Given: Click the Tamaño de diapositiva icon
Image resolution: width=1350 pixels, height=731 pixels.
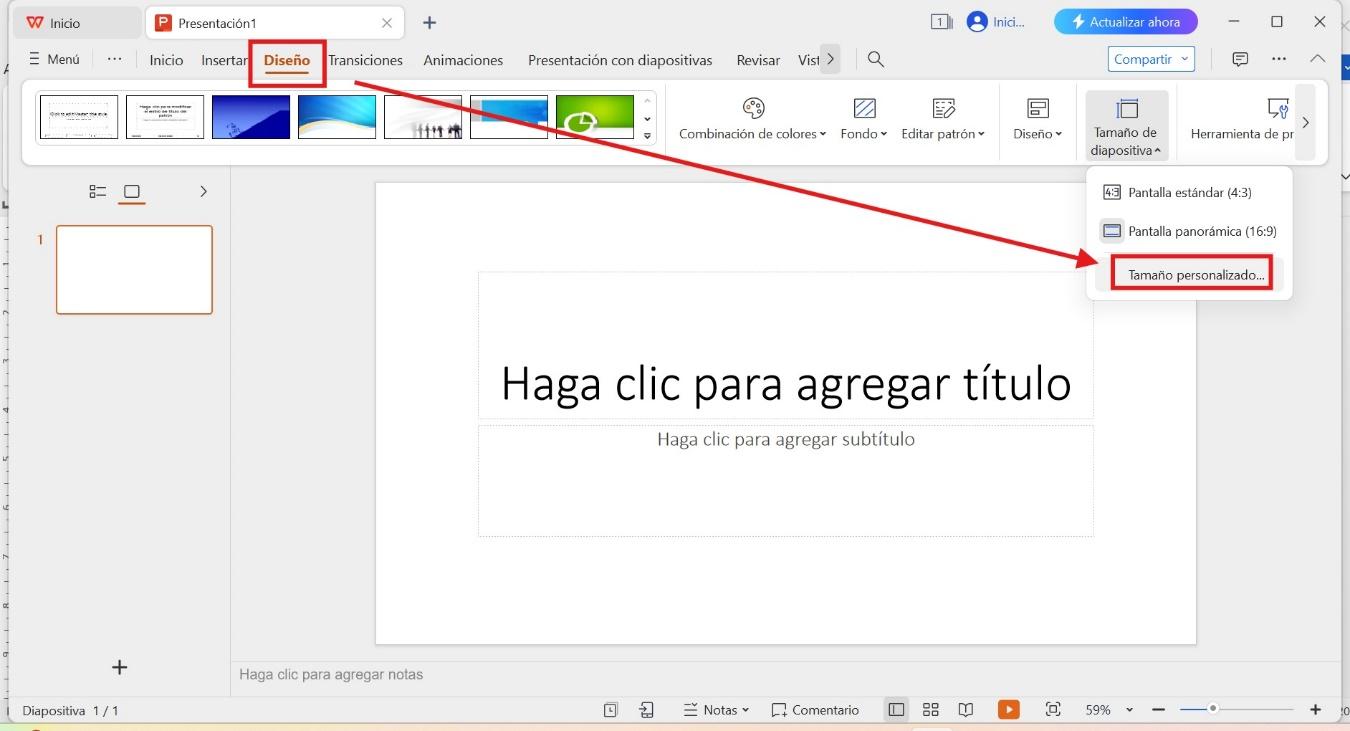Looking at the screenshot, I should click(x=1126, y=110).
